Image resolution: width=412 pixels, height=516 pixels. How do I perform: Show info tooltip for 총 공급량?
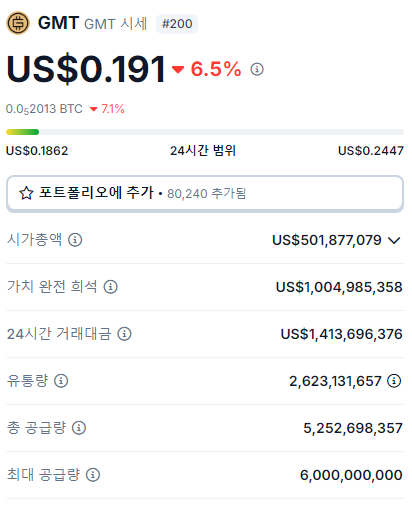click(79, 428)
